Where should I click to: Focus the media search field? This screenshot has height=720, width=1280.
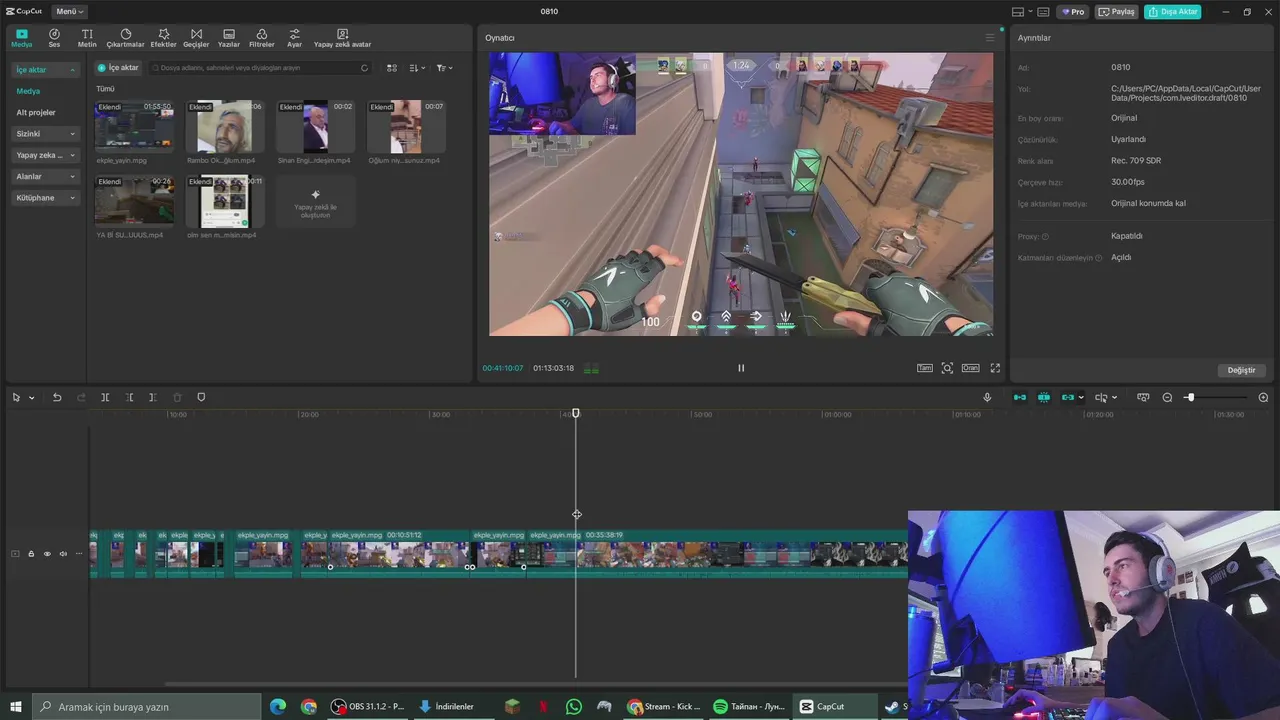tap(260, 68)
